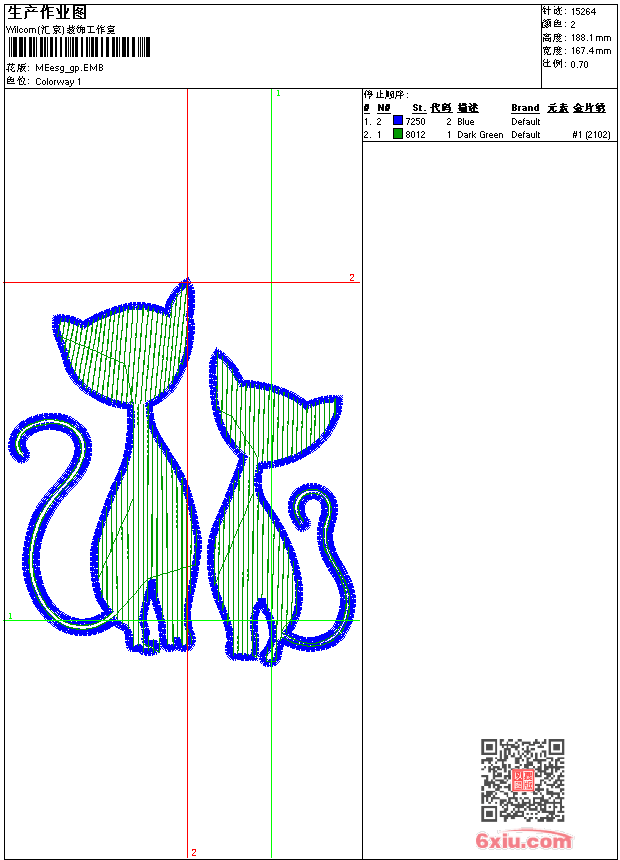This screenshot has height=860, width=620.
Task: Click the Wilcom studio name line
Action: [x=61, y=30]
